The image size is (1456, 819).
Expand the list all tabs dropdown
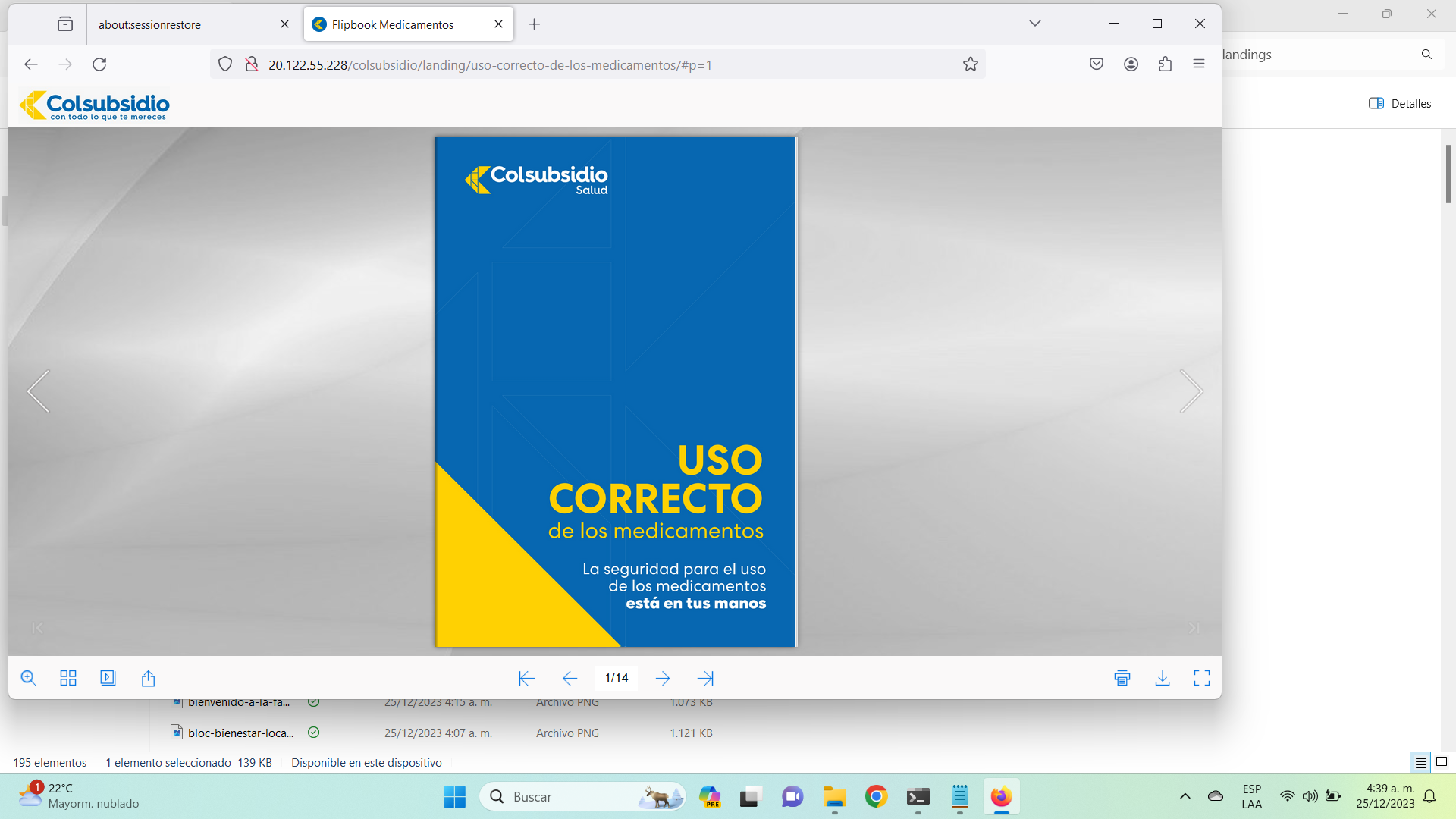pyautogui.click(x=1034, y=24)
